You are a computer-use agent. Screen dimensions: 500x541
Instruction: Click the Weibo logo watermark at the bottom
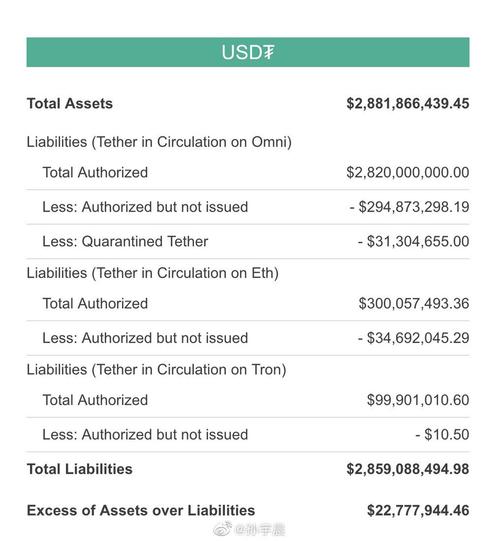pyautogui.click(x=223, y=528)
